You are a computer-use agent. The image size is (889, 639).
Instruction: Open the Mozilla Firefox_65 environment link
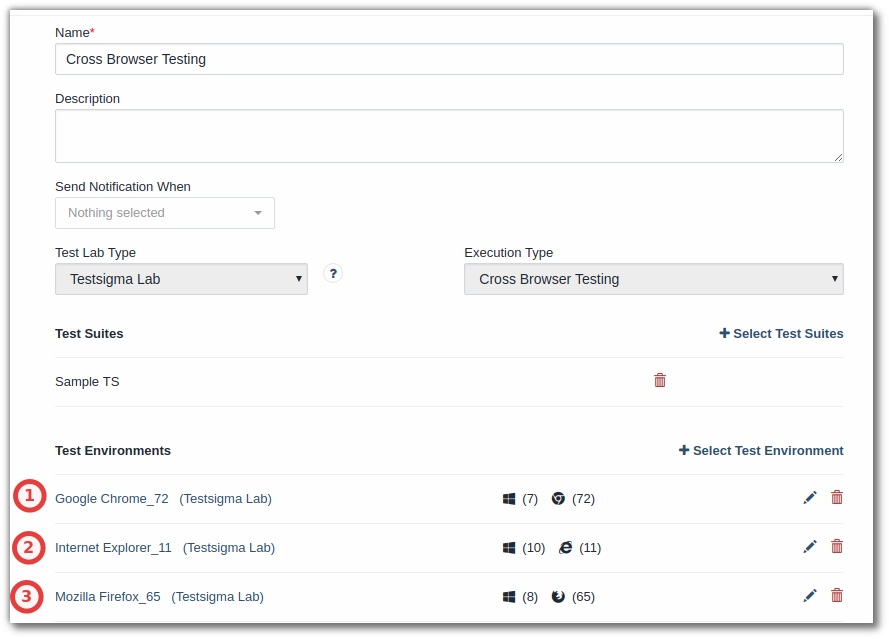point(108,596)
